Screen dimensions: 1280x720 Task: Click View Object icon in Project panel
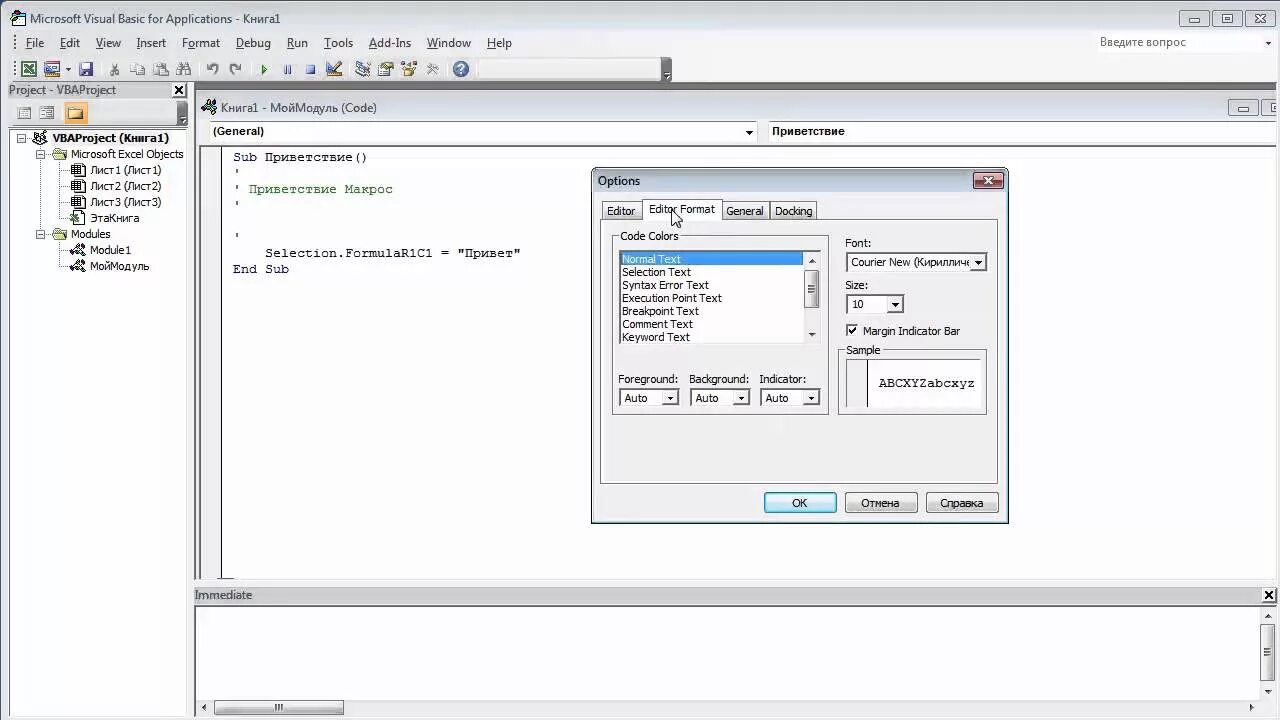(x=47, y=113)
